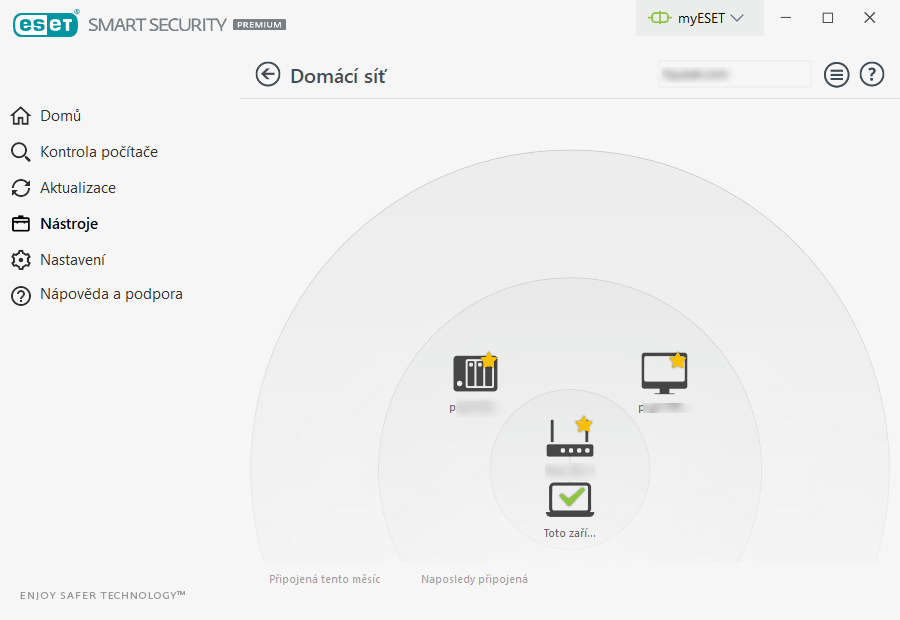Open the help question mark icon
900x620 pixels.
pos(871,75)
